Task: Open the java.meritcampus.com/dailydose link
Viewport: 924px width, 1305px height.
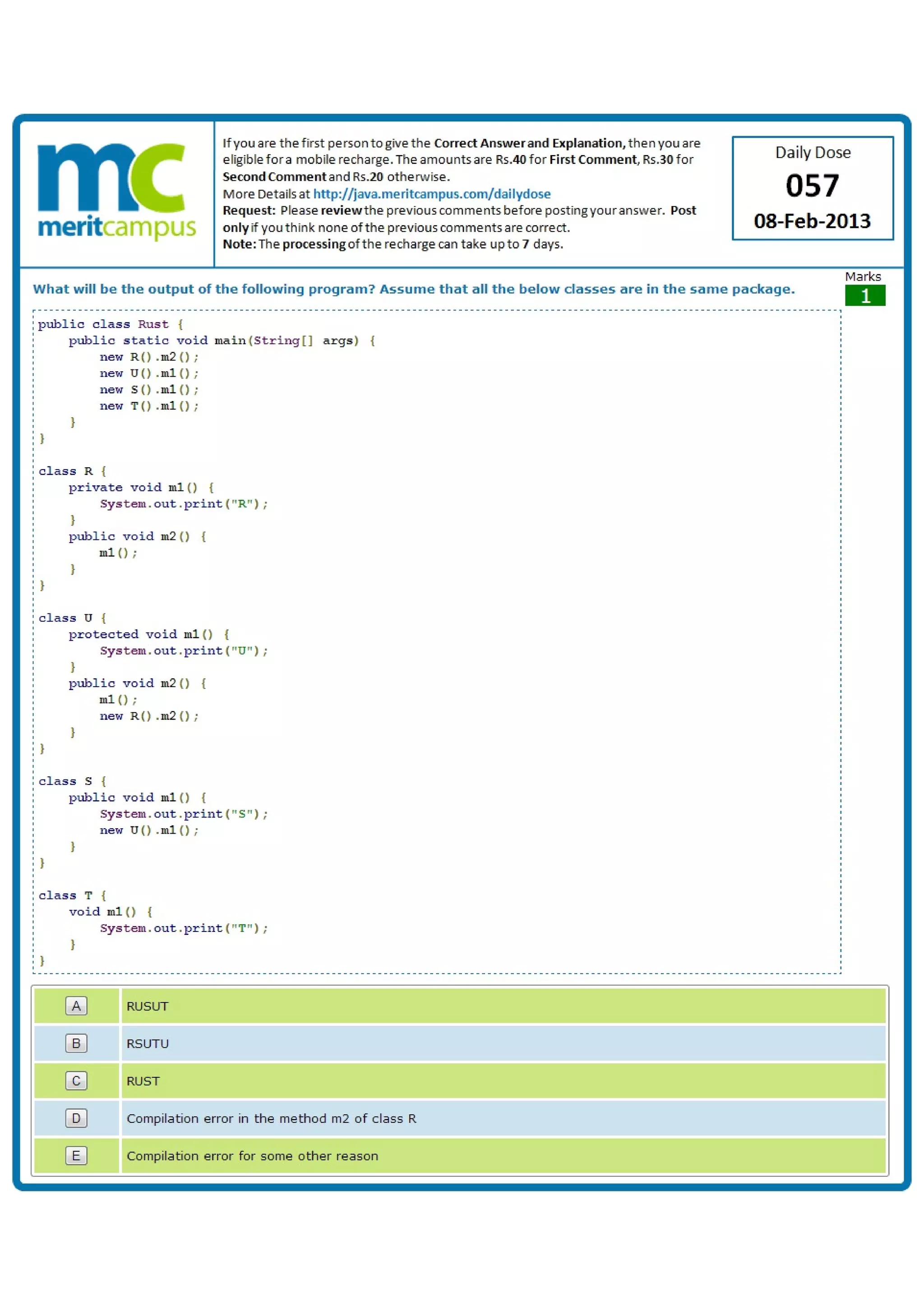Action: (x=431, y=194)
